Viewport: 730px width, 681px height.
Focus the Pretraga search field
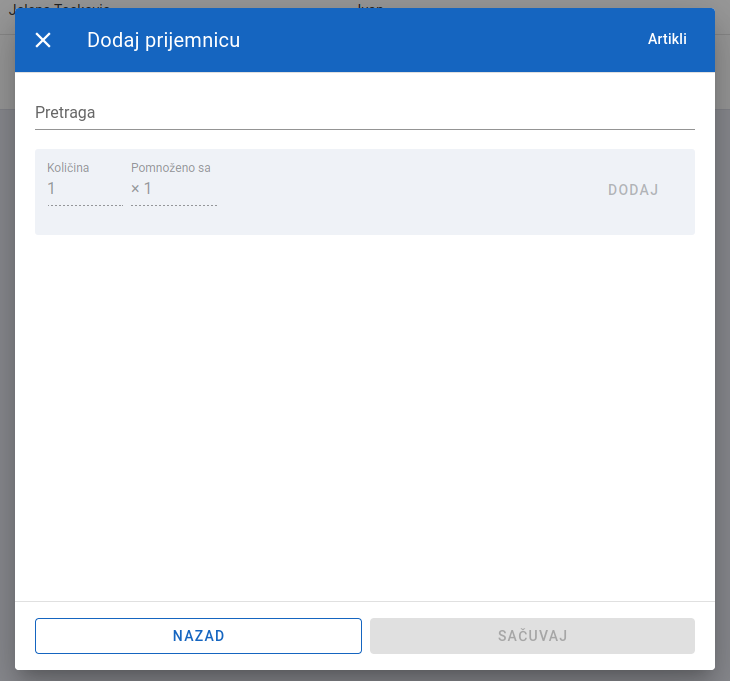coord(365,113)
